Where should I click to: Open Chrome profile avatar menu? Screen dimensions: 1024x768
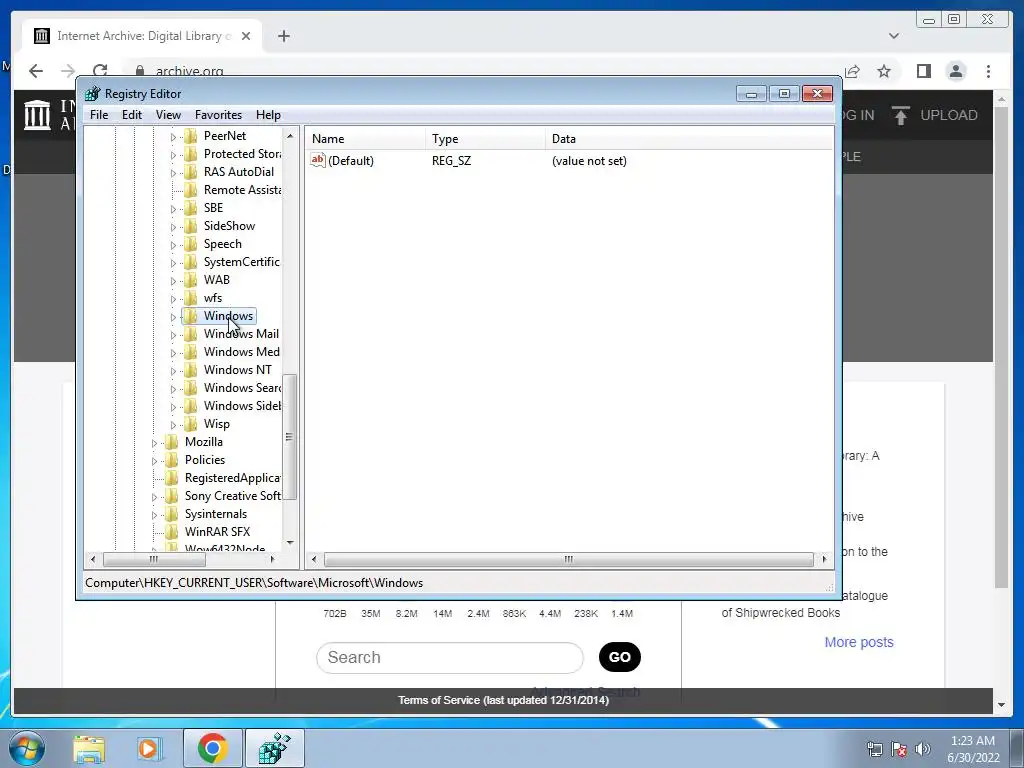[x=956, y=71]
